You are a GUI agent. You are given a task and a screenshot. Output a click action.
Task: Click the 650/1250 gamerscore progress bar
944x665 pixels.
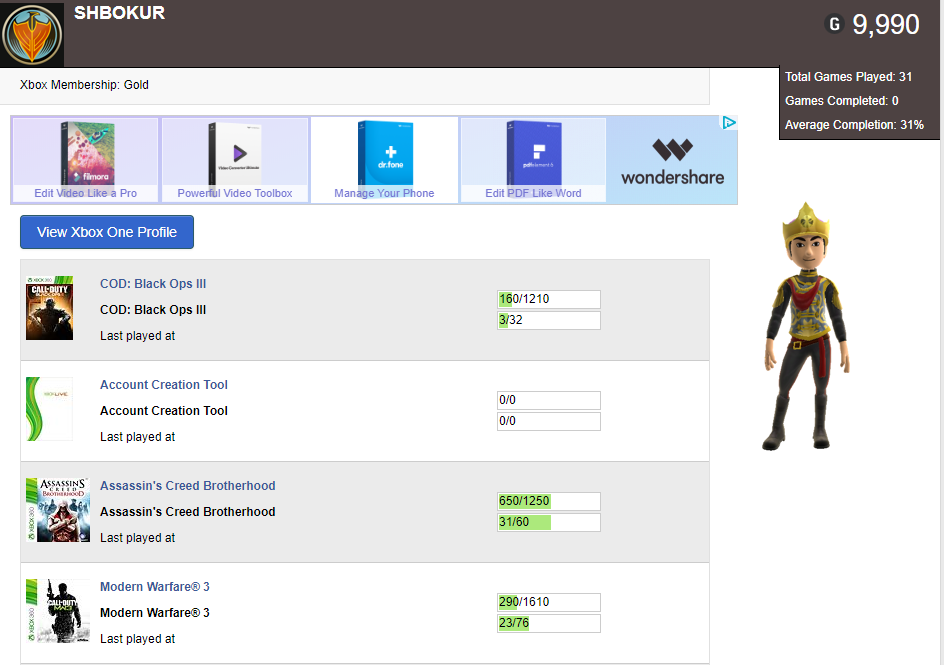pyautogui.click(x=548, y=501)
